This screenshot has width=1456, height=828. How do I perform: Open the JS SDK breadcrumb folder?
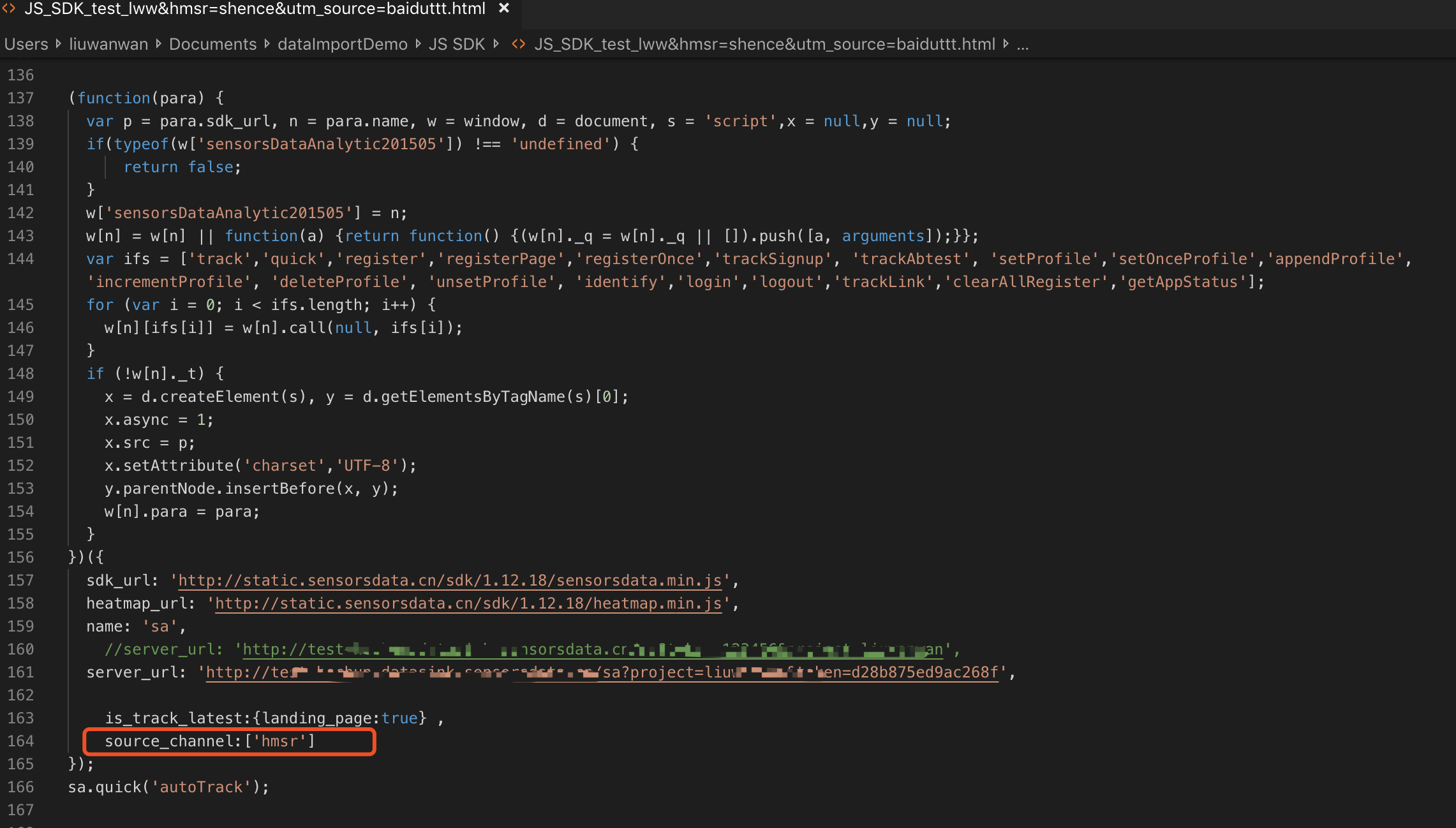457,44
